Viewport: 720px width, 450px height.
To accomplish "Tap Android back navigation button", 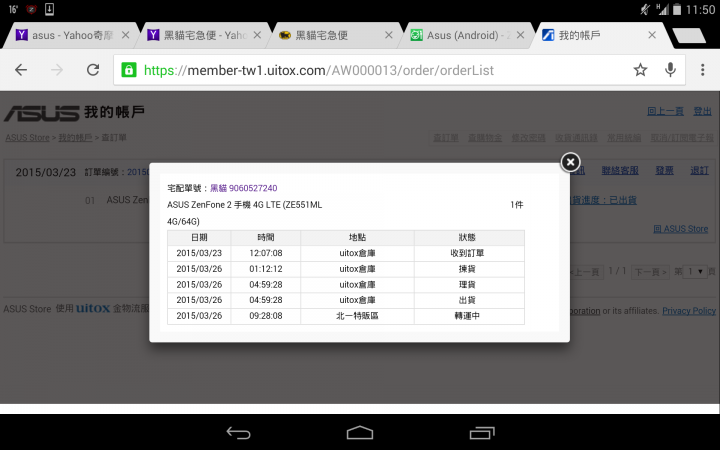I will pos(238,433).
